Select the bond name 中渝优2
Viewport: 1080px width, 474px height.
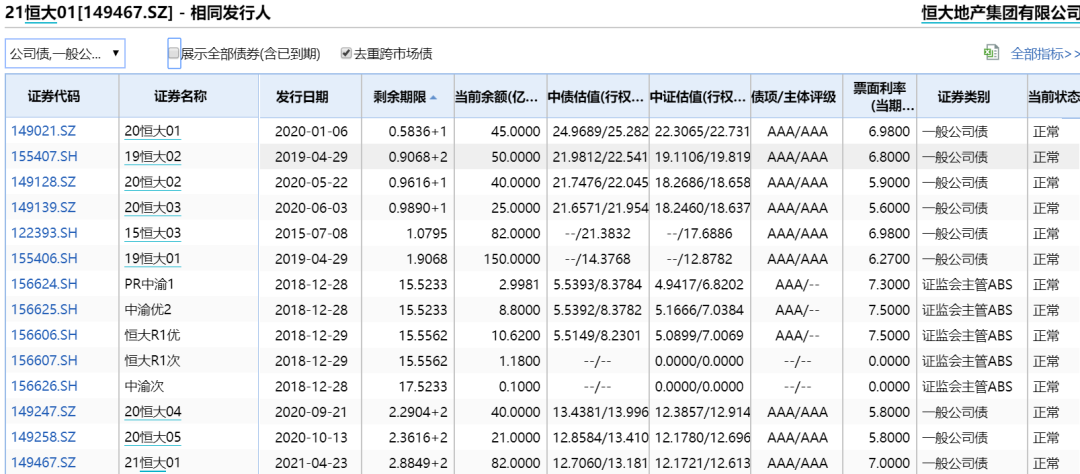click(147, 310)
